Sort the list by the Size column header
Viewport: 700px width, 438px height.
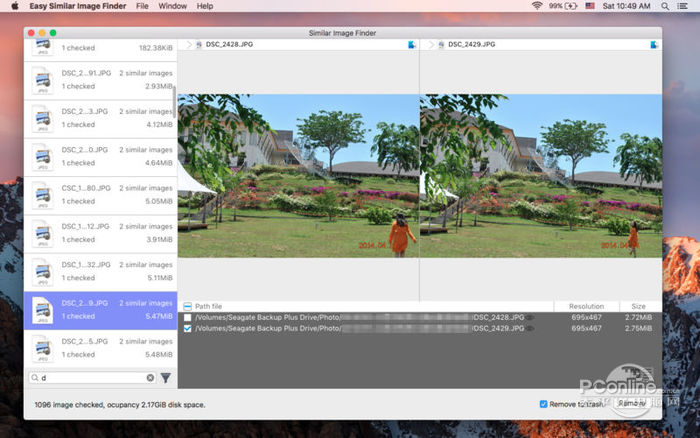[x=639, y=305]
